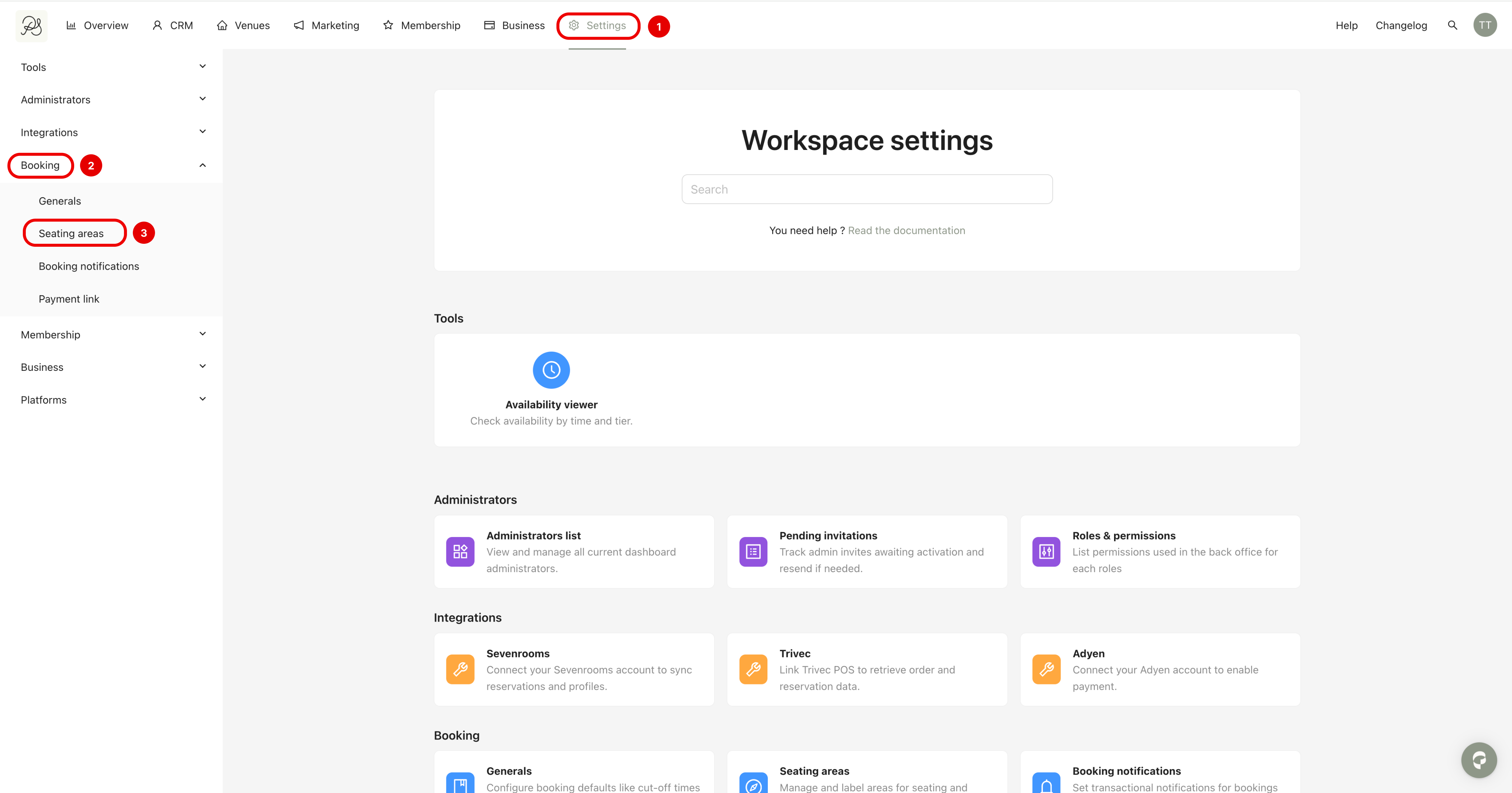Open the search magnifier icon in header

pyautogui.click(x=1452, y=25)
